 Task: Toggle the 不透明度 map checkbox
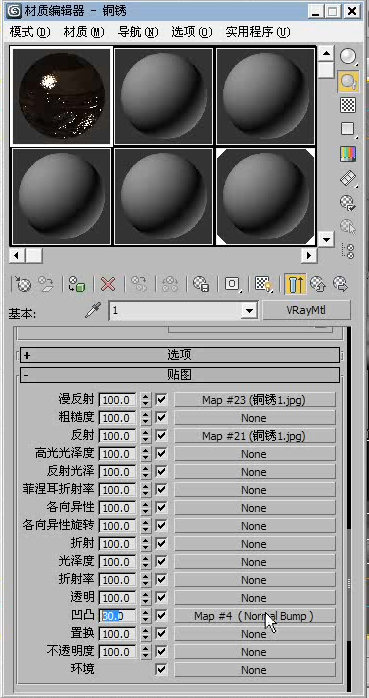pos(161,652)
